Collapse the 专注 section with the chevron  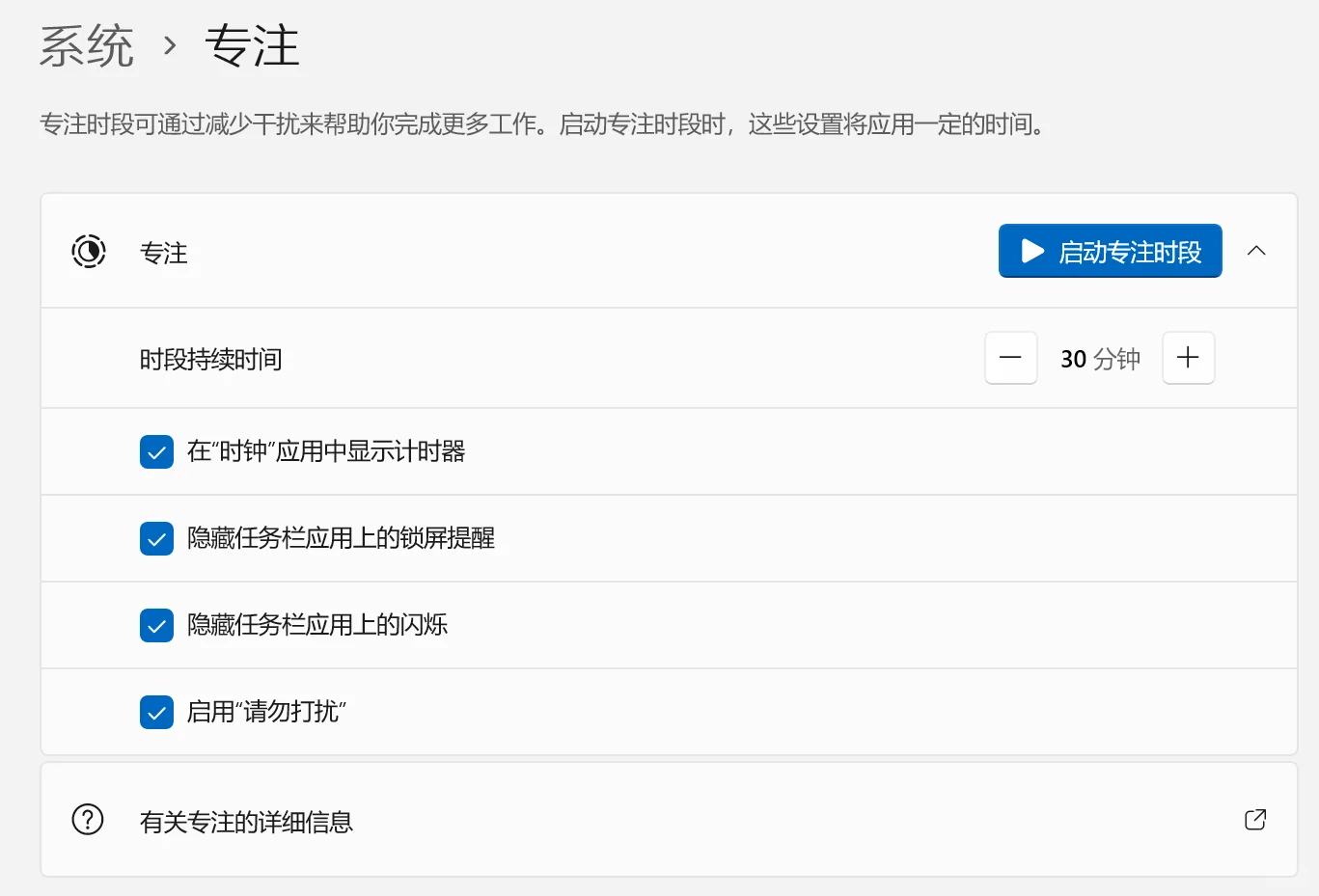tap(1256, 250)
